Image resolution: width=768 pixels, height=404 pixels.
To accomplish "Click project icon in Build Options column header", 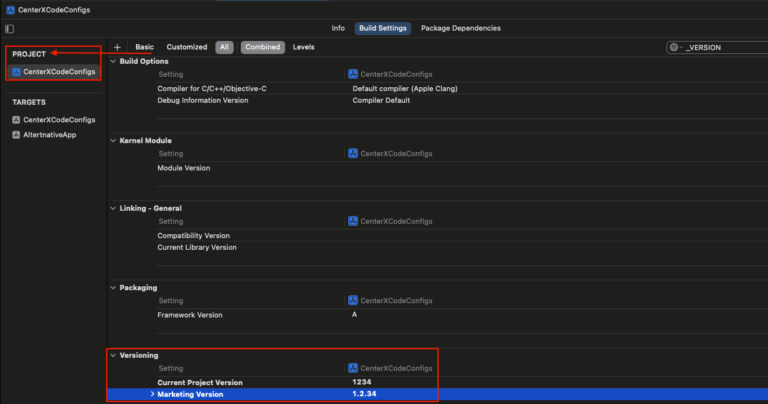I will coord(353,74).
